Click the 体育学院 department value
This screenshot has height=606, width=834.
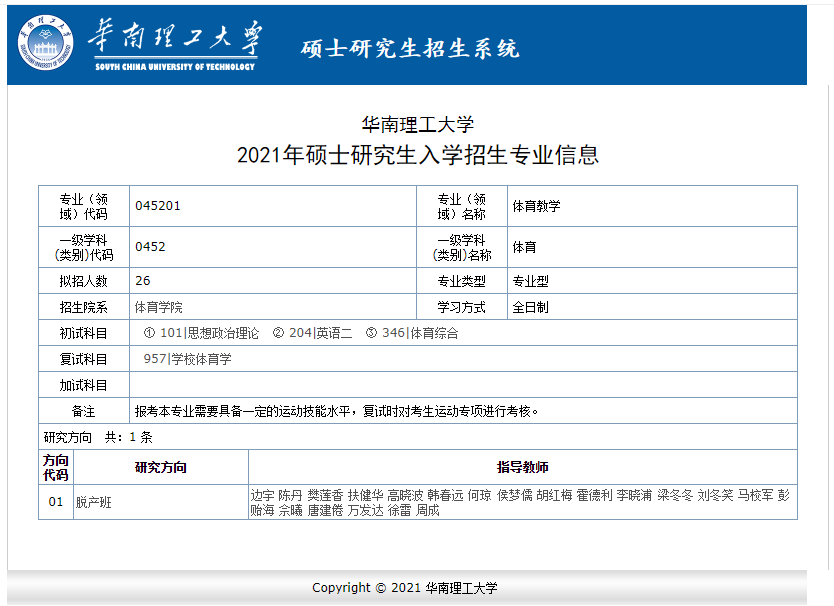point(159,307)
